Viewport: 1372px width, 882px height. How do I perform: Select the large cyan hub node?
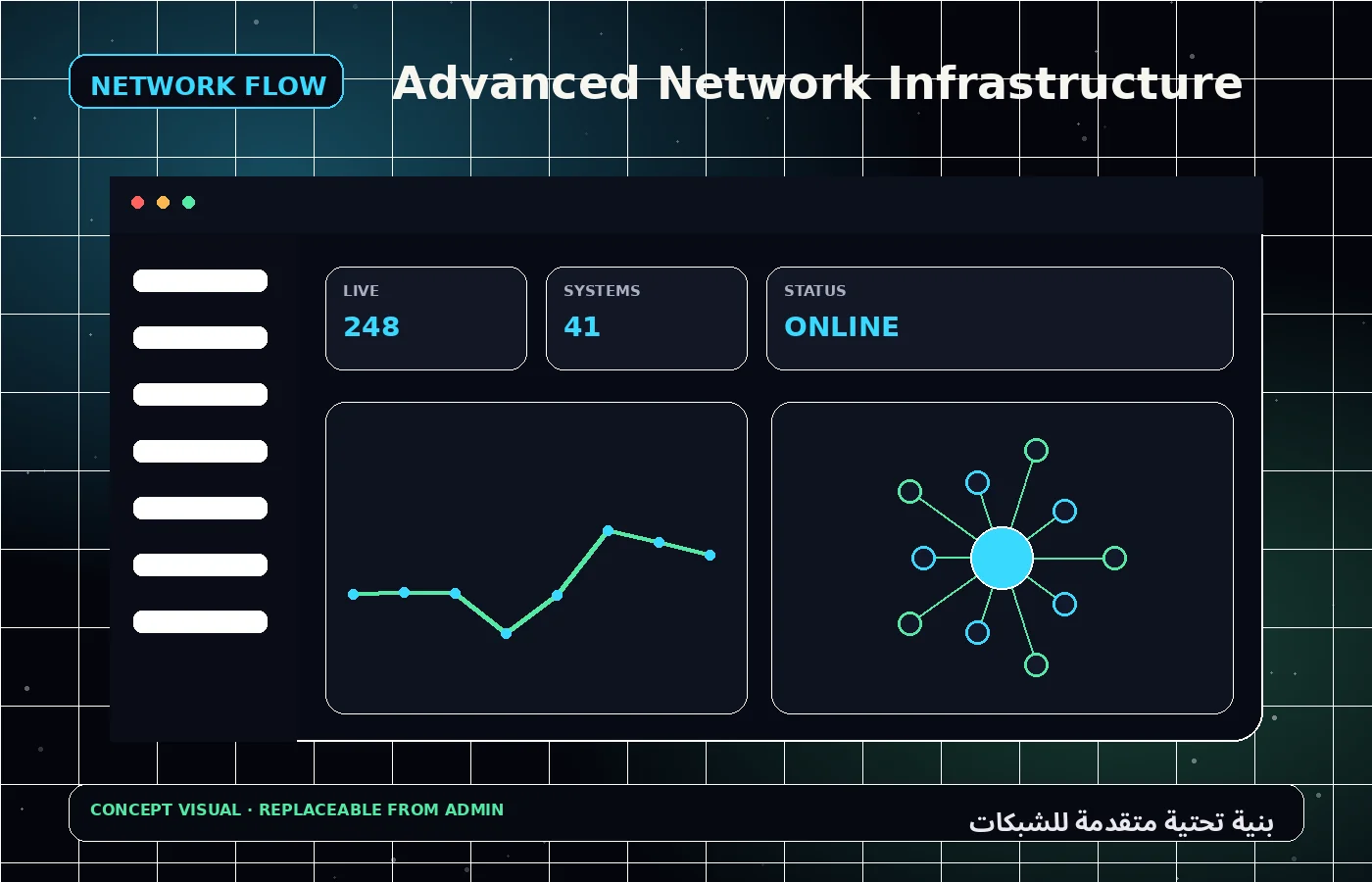(1002, 558)
